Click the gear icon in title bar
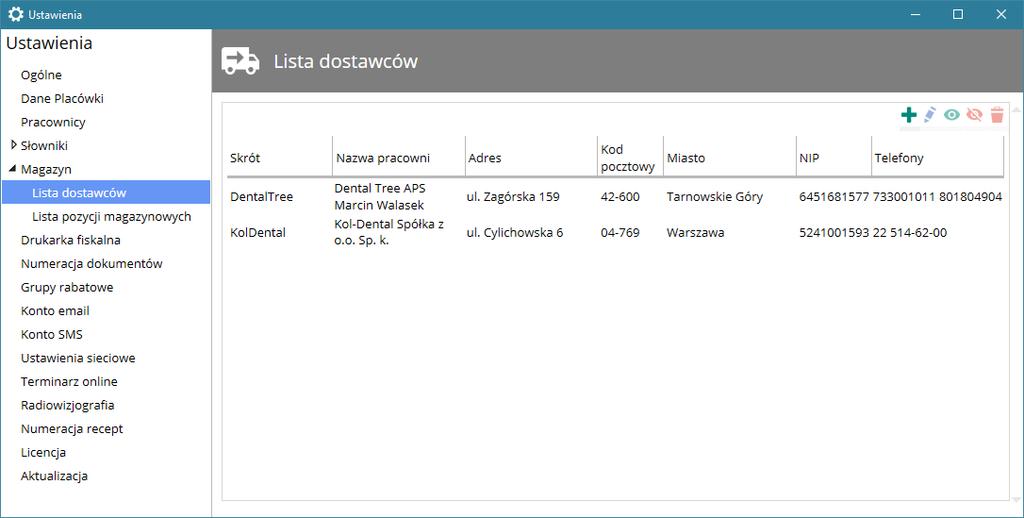The width and height of the screenshot is (1024, 518). pyautogui.click(x=16, y=14)
